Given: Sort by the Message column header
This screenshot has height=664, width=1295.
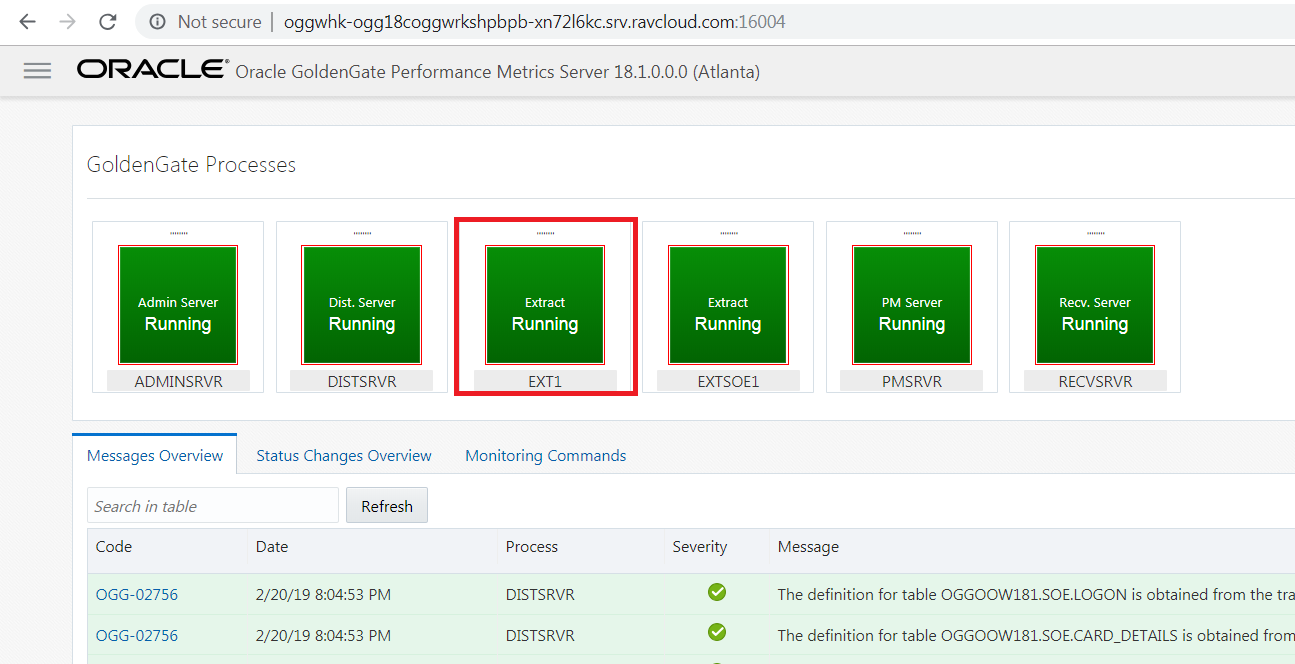Looking at the screenshot, I should [808, 547].
